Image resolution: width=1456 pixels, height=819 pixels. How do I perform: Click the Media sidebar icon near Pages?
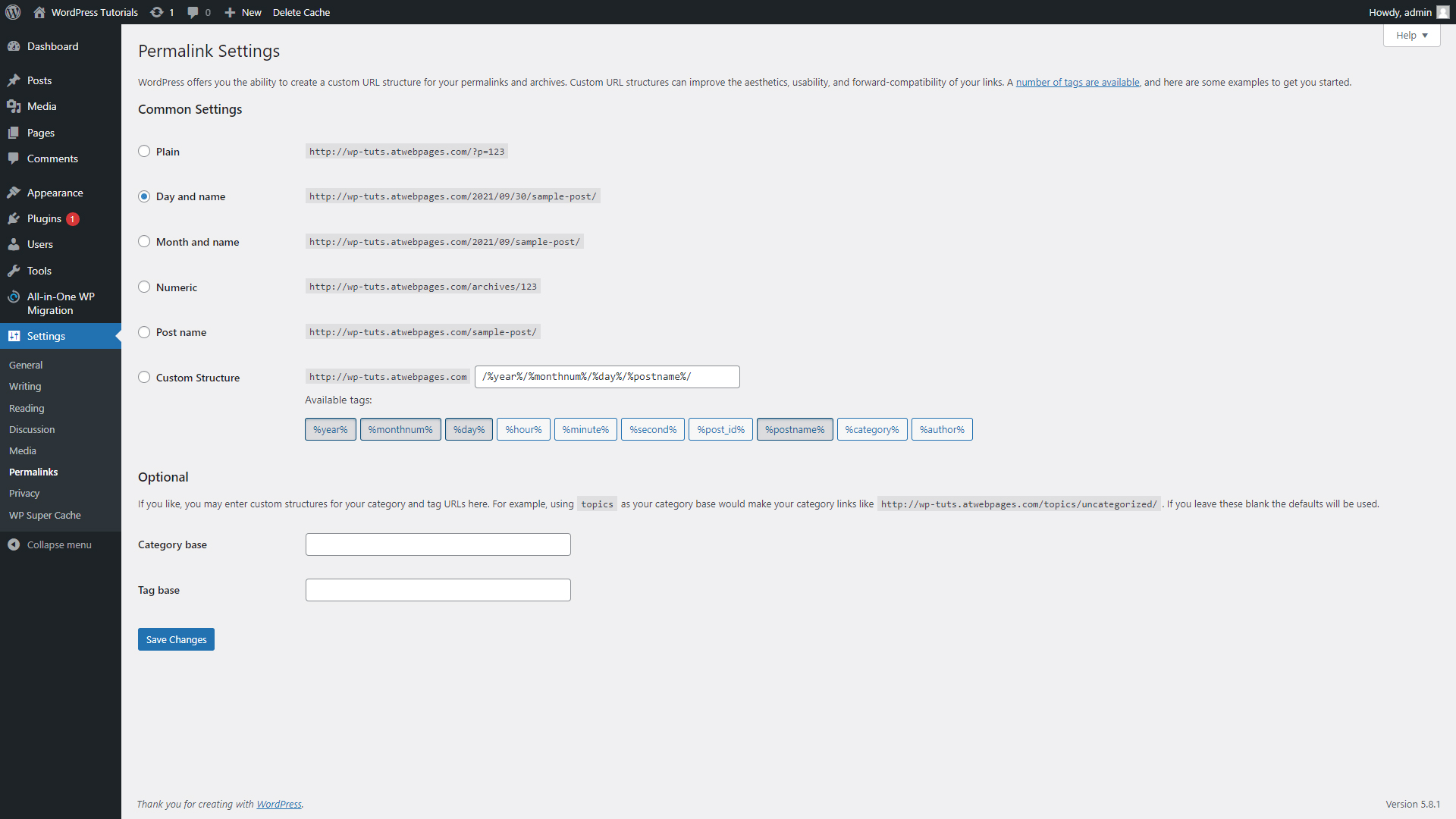coord(14,106)
